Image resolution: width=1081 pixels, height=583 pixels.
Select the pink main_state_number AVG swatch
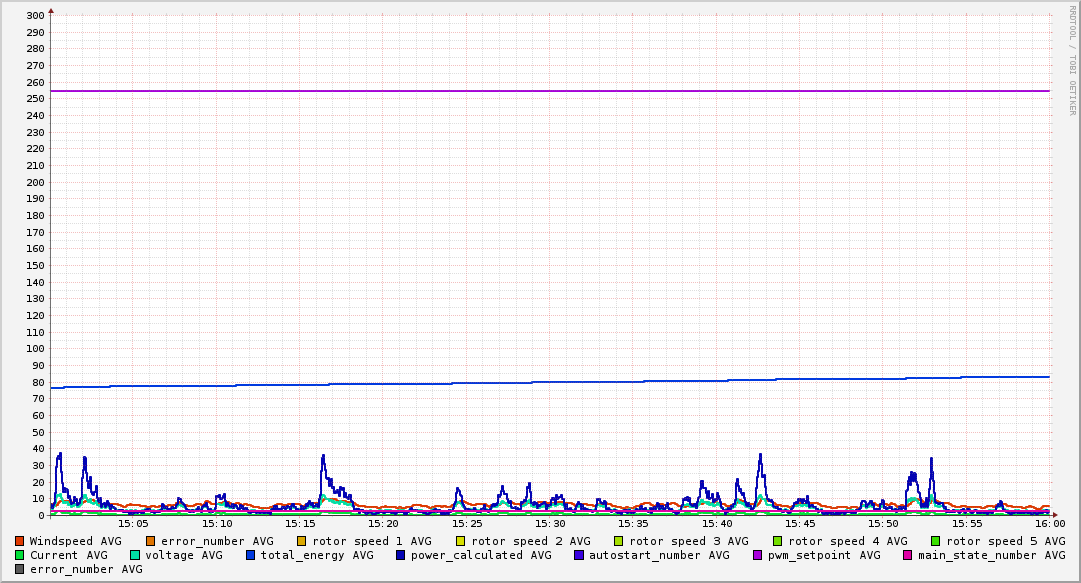click(907, 555)
